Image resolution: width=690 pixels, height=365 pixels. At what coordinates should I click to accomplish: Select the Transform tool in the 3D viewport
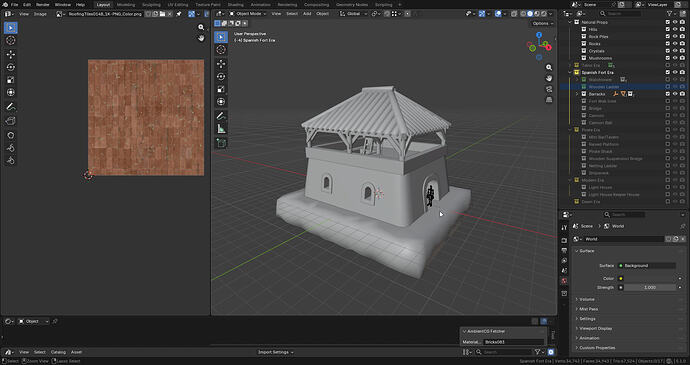(x=221, y=102)
